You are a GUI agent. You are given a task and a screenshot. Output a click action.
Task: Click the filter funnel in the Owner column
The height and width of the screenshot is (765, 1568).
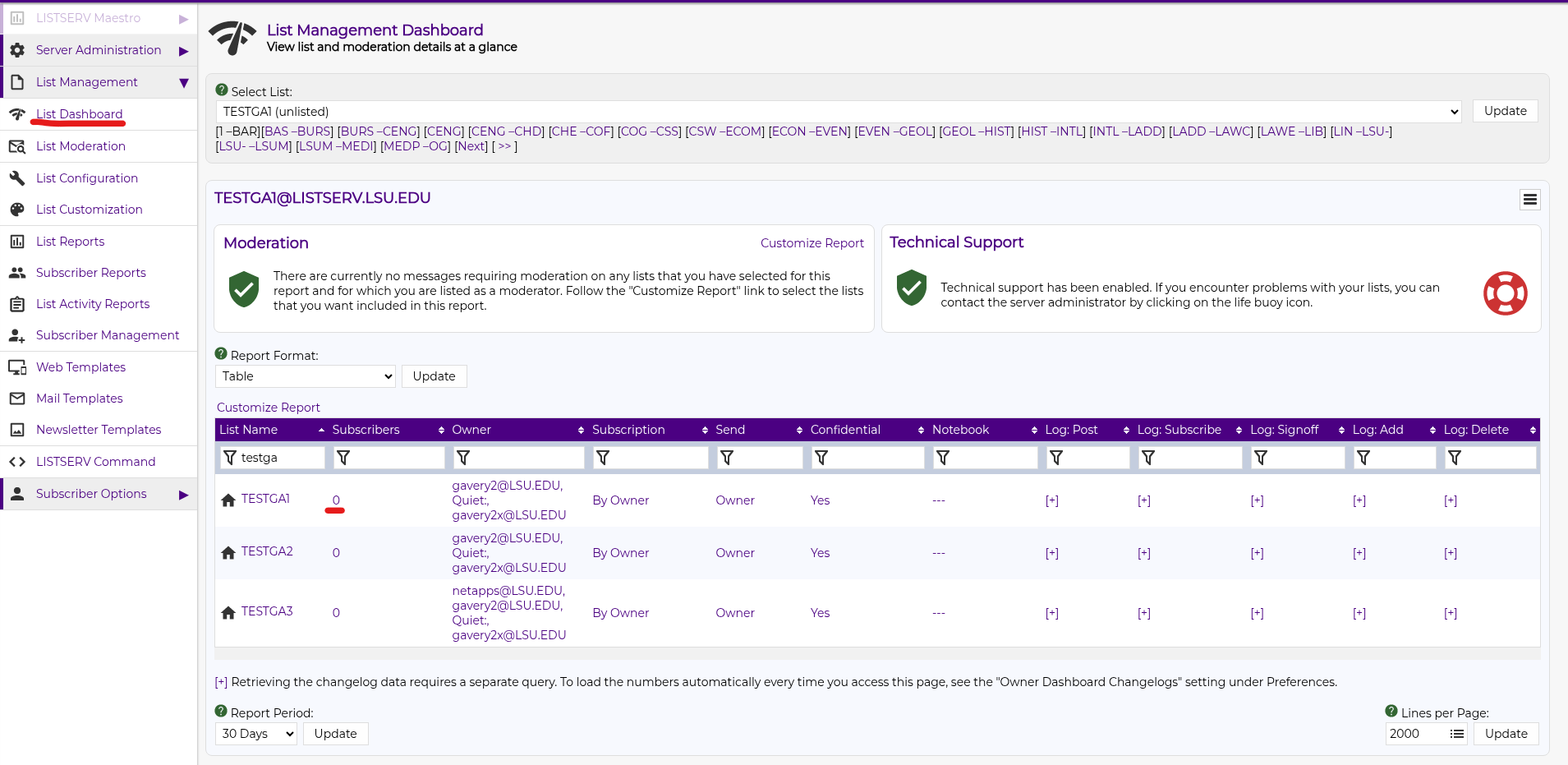tap(464, 458)
